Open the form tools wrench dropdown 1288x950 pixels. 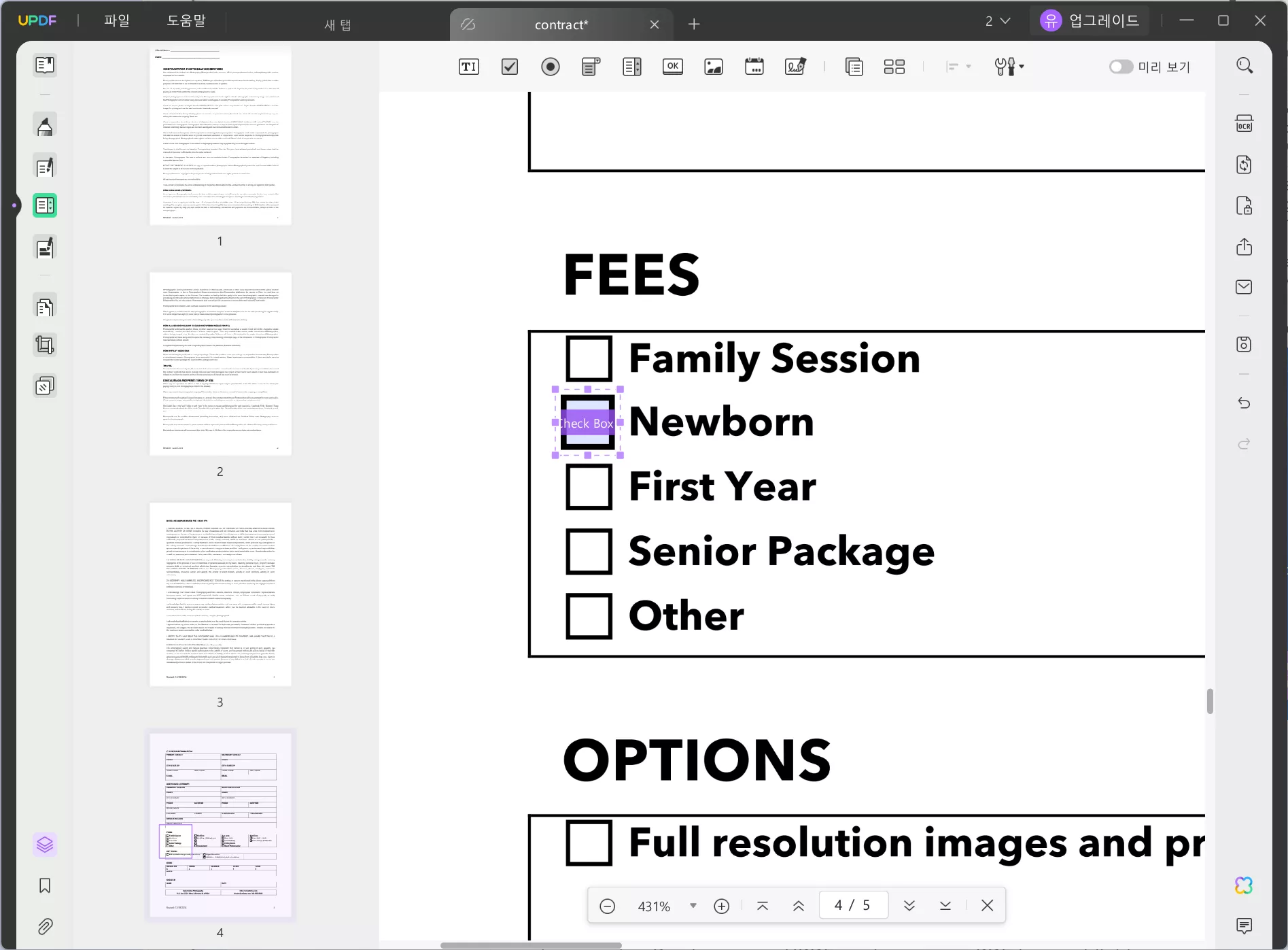[1009, 67]
